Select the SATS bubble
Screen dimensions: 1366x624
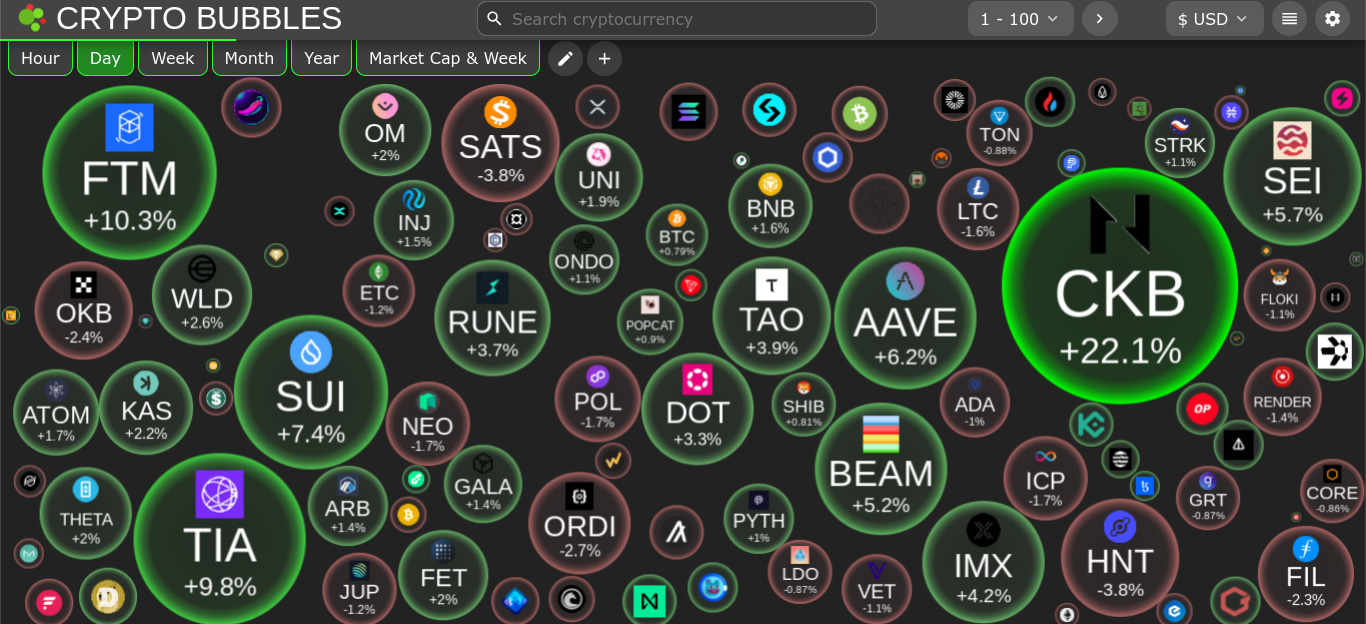coord(501,143)
